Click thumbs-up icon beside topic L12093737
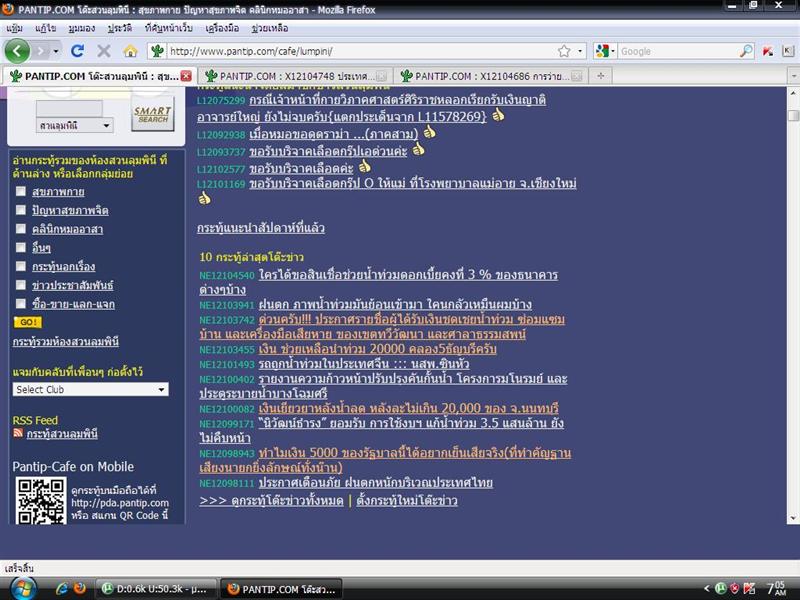Image resolution: width=800 pixels, height=600 pixels. (x=418, y=149)
